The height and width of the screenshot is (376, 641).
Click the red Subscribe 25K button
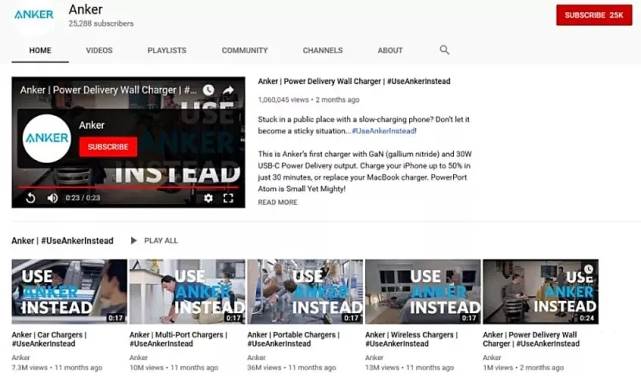(x=594, y=15)
